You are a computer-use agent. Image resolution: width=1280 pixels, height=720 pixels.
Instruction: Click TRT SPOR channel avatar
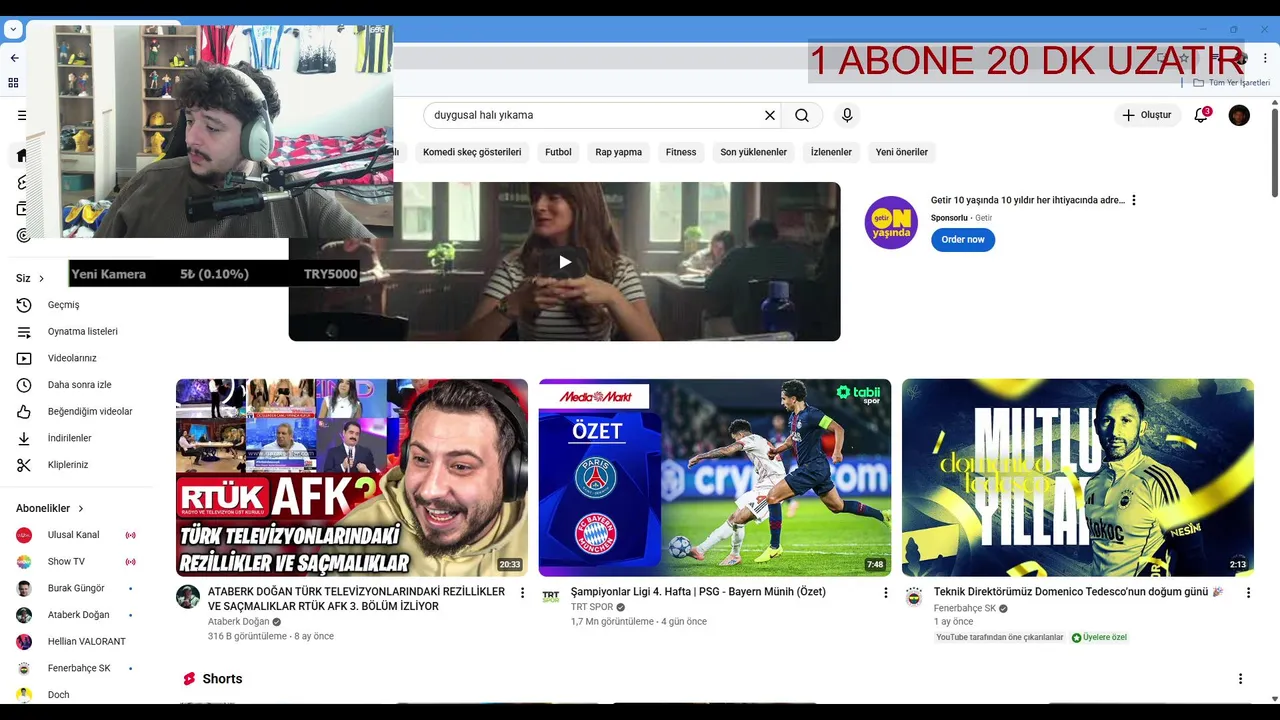coord(551,597)
